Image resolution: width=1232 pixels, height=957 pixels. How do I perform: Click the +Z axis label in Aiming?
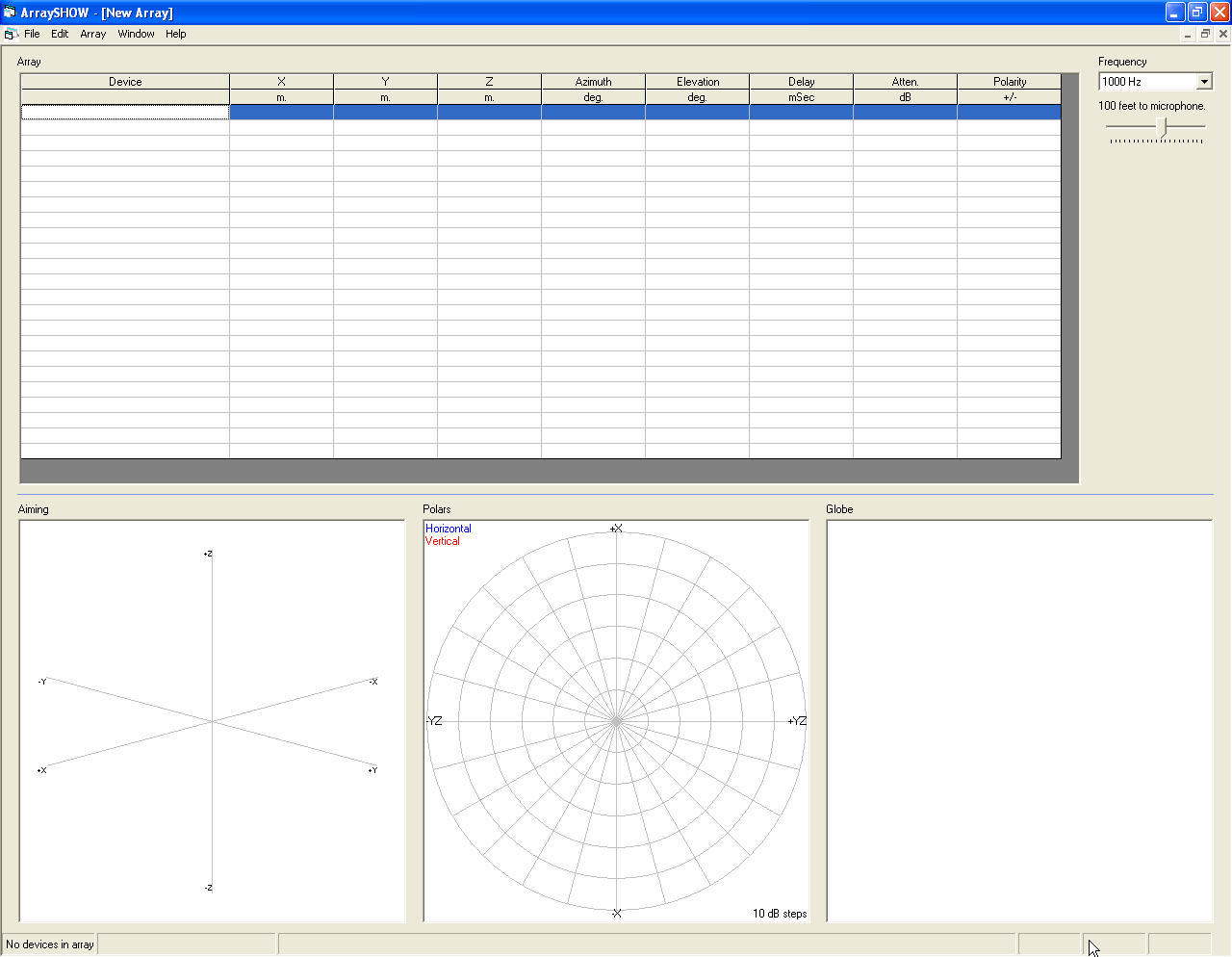[208, 554]
